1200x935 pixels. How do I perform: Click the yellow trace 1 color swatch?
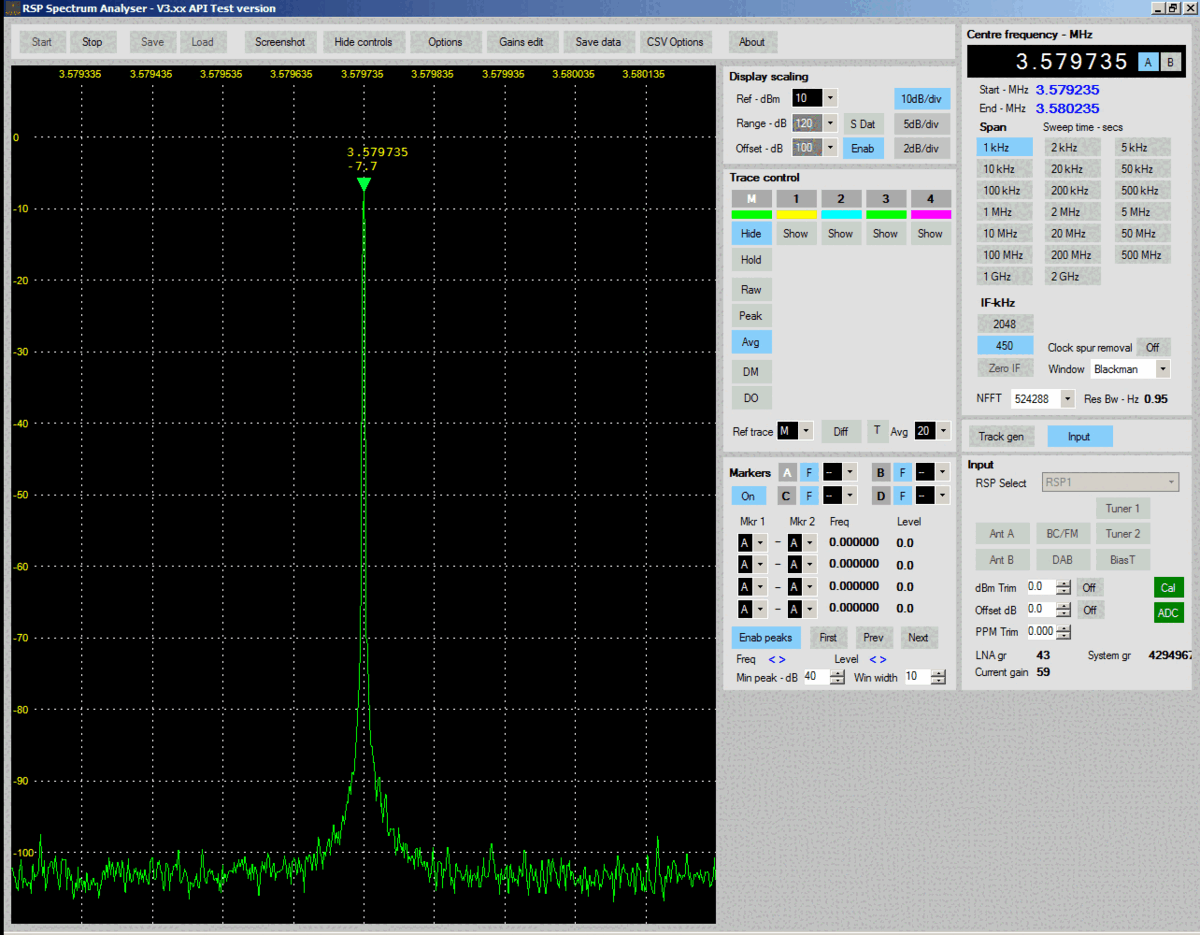coord(796,214)
